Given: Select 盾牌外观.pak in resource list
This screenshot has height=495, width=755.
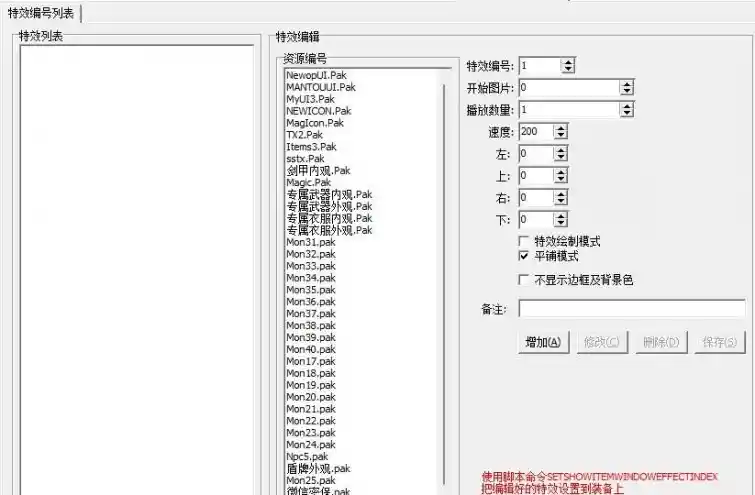Looking at the screenshot, I should pyautogui.click(x=318, y=469).
